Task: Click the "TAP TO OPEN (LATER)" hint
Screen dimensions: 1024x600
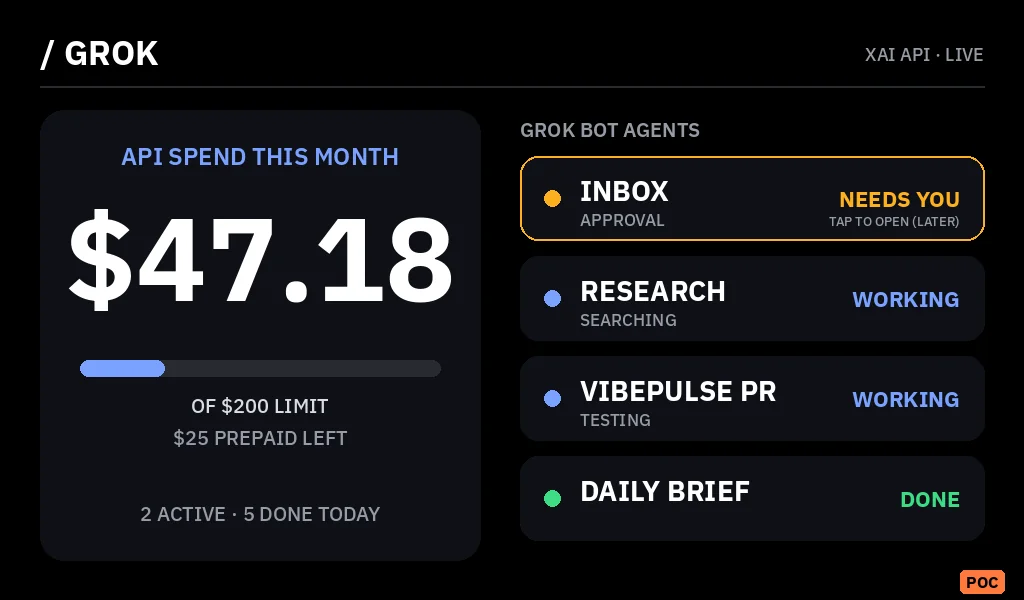Action: click(894, 222)
